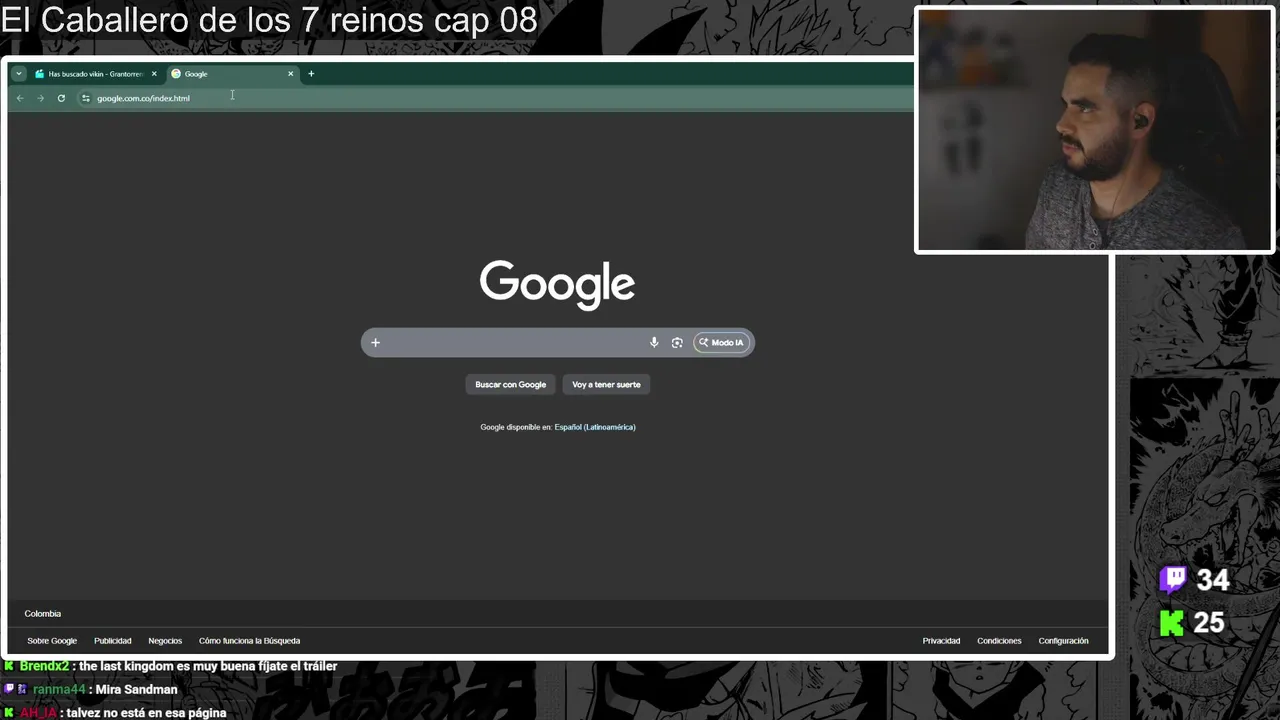Go back with the browser back arrow
The image size is (1280, 720).
point(20,98)
